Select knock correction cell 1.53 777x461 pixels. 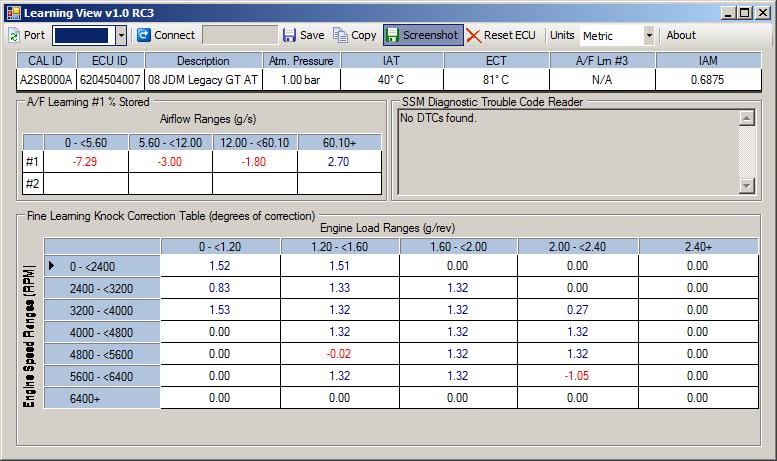[221, 310]
